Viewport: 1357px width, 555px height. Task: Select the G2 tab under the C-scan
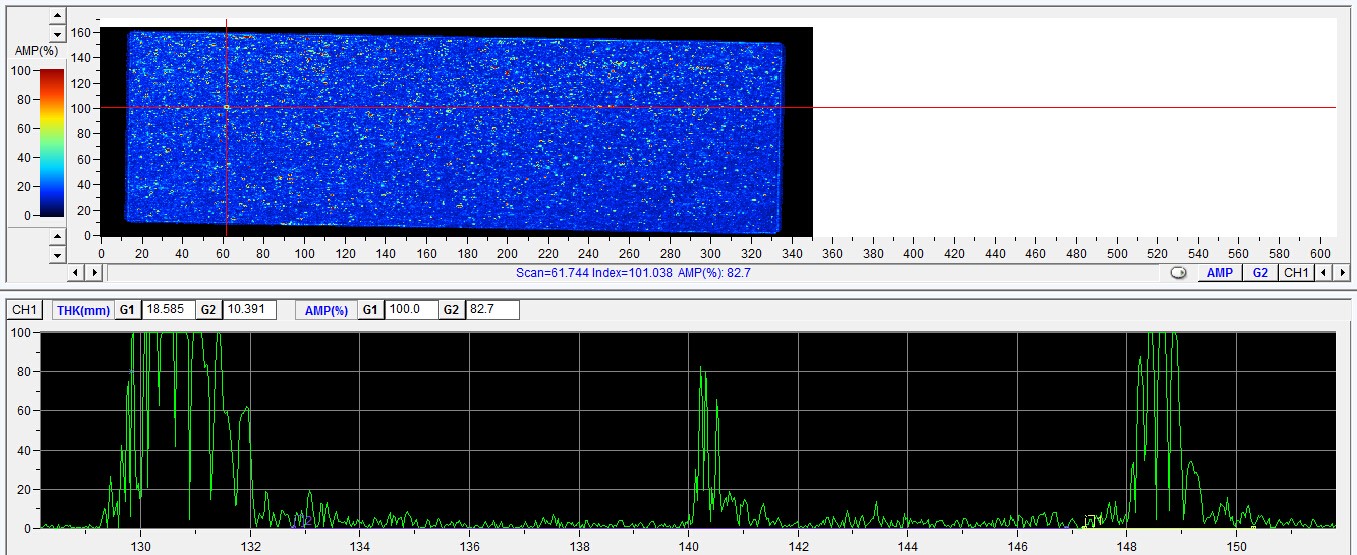point(1260,272)
